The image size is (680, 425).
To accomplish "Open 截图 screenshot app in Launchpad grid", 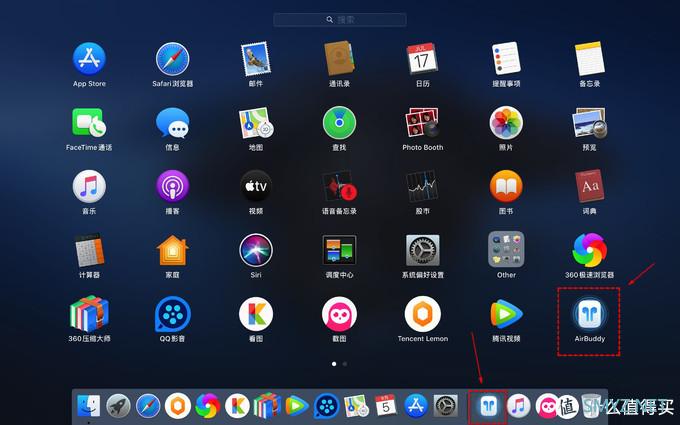I will pyautogui.click(x=339, y=314).
